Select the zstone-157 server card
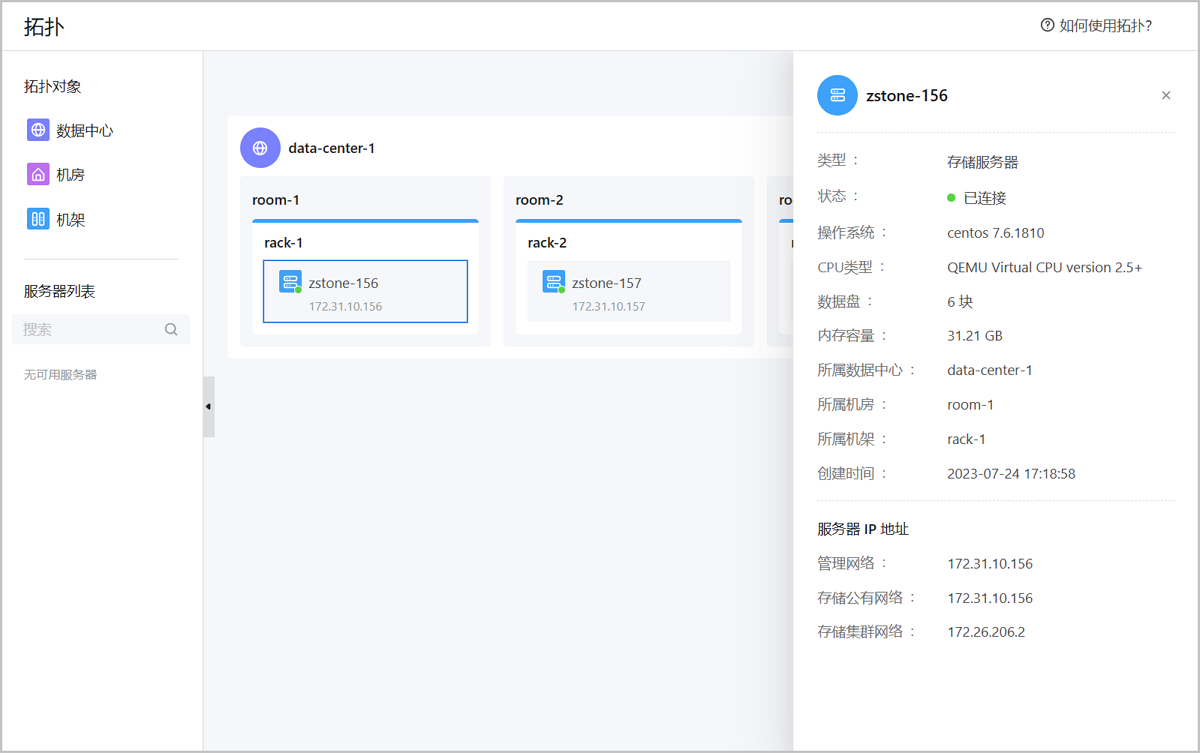This screenshot has width=1200, height=753. pyautogui.click(x=629, y=291)
